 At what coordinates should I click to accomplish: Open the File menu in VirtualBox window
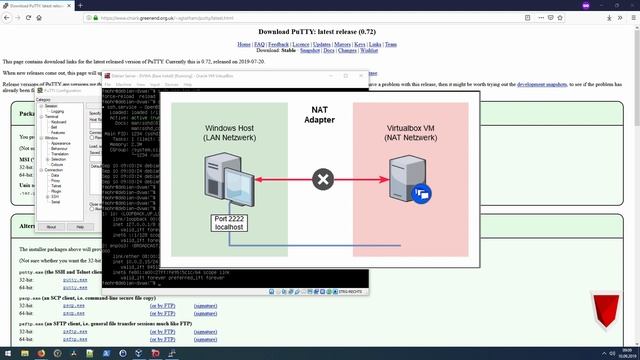pos(108,84)
